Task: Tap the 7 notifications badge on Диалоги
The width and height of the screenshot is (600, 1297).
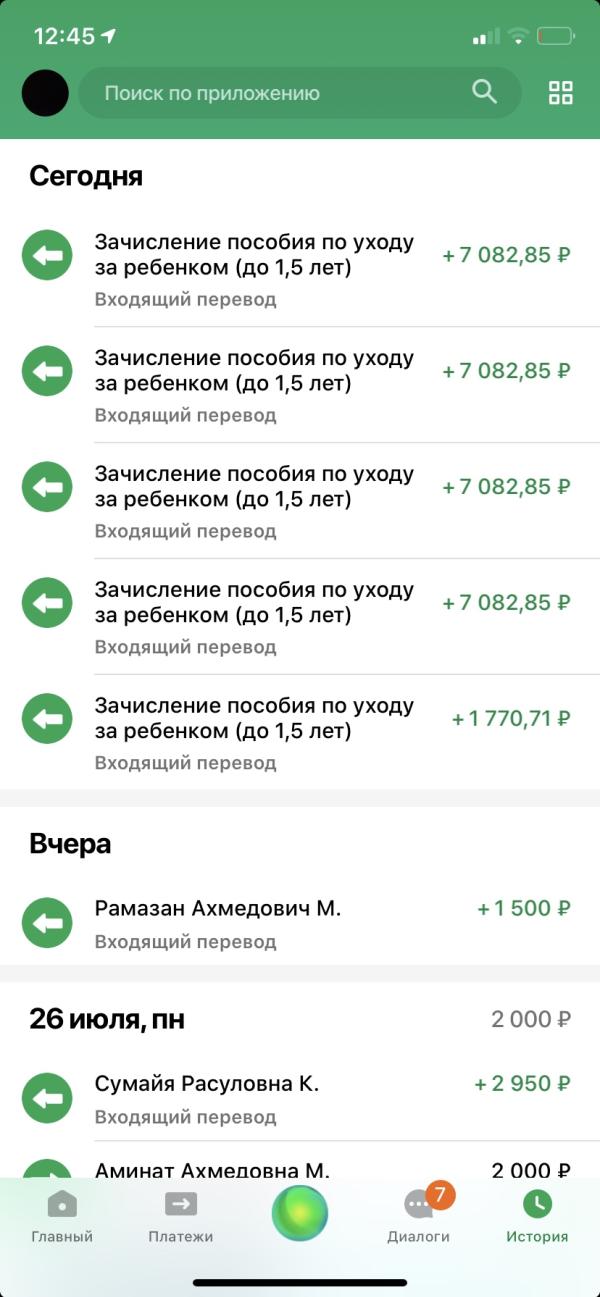Action: [x=440, y=1194]
